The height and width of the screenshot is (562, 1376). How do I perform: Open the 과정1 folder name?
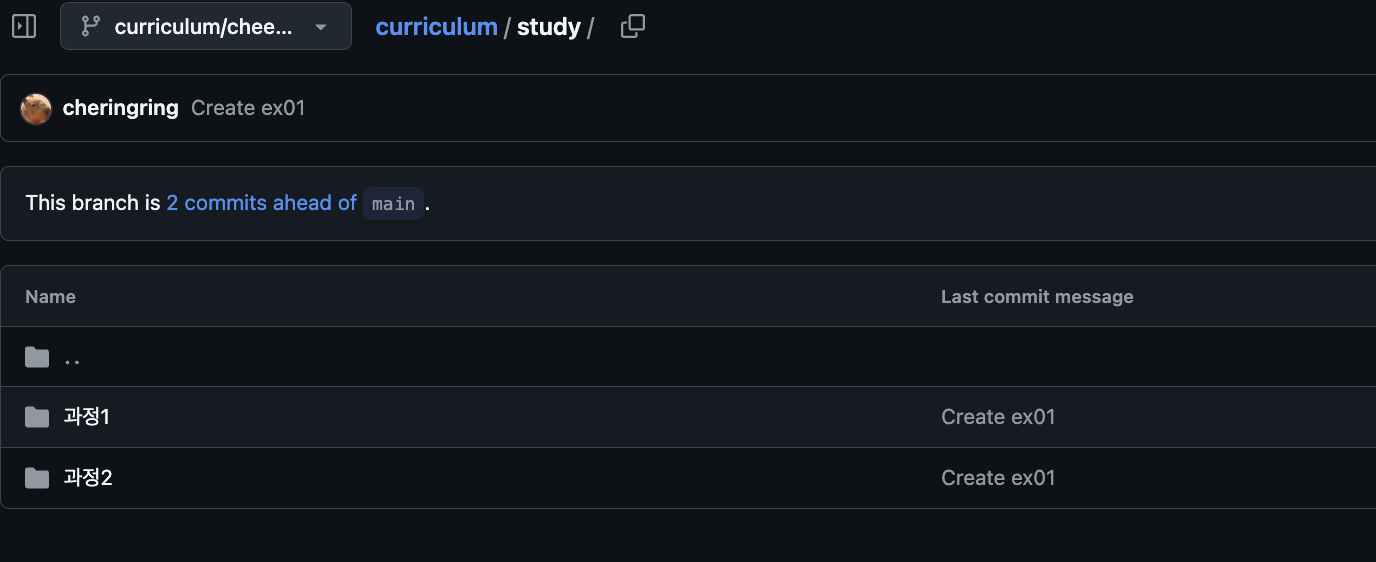(x=87, y=417)
